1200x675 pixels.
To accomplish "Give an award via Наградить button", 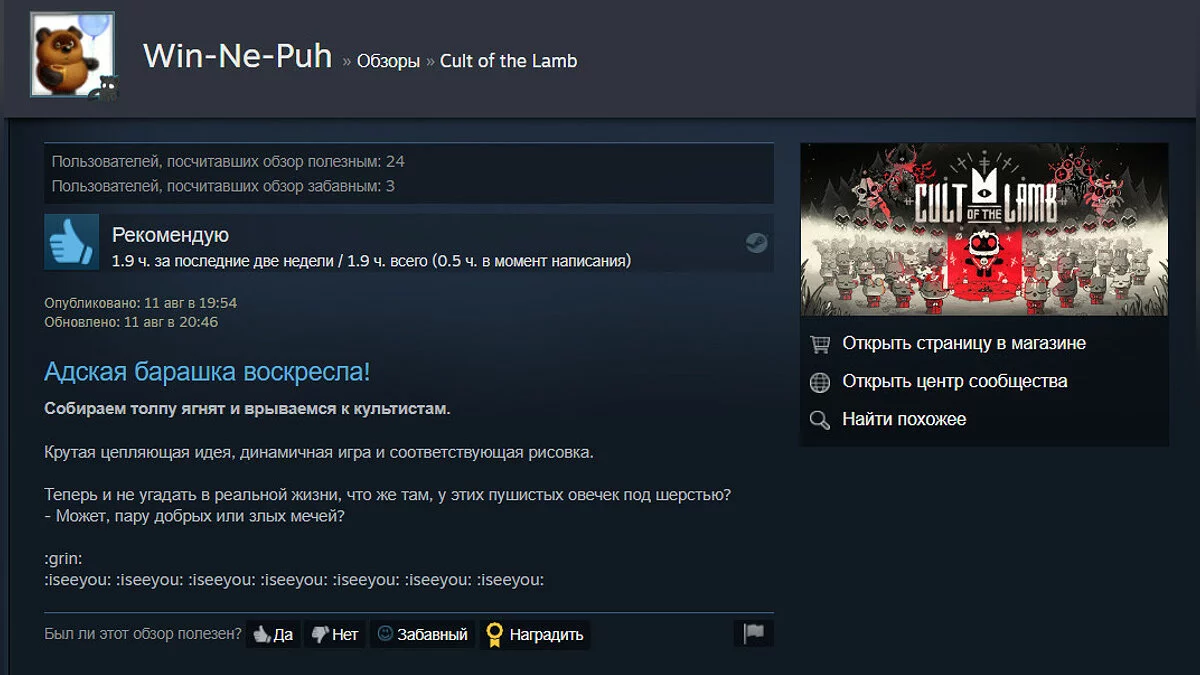I will (534, 634).
